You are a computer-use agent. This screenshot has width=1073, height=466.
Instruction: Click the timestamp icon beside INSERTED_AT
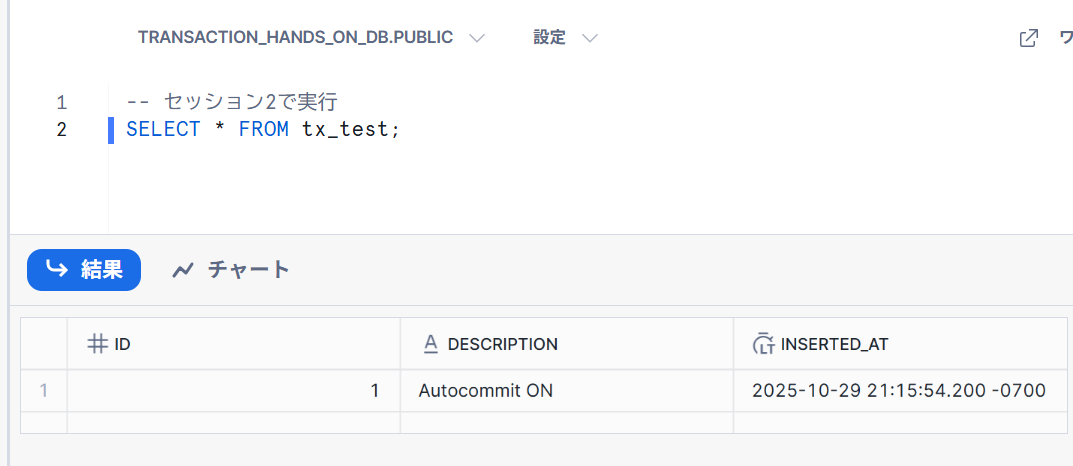coord(764,344)
